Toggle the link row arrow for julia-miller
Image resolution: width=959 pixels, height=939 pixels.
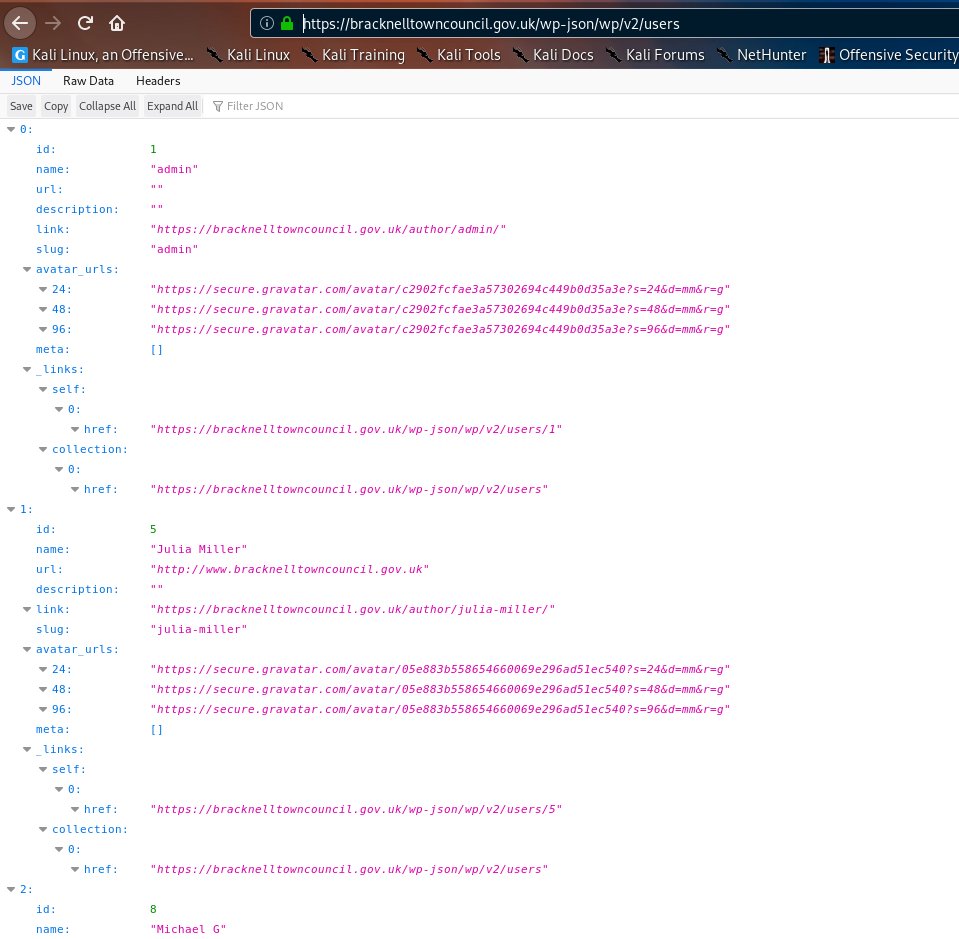pos(27,609)
